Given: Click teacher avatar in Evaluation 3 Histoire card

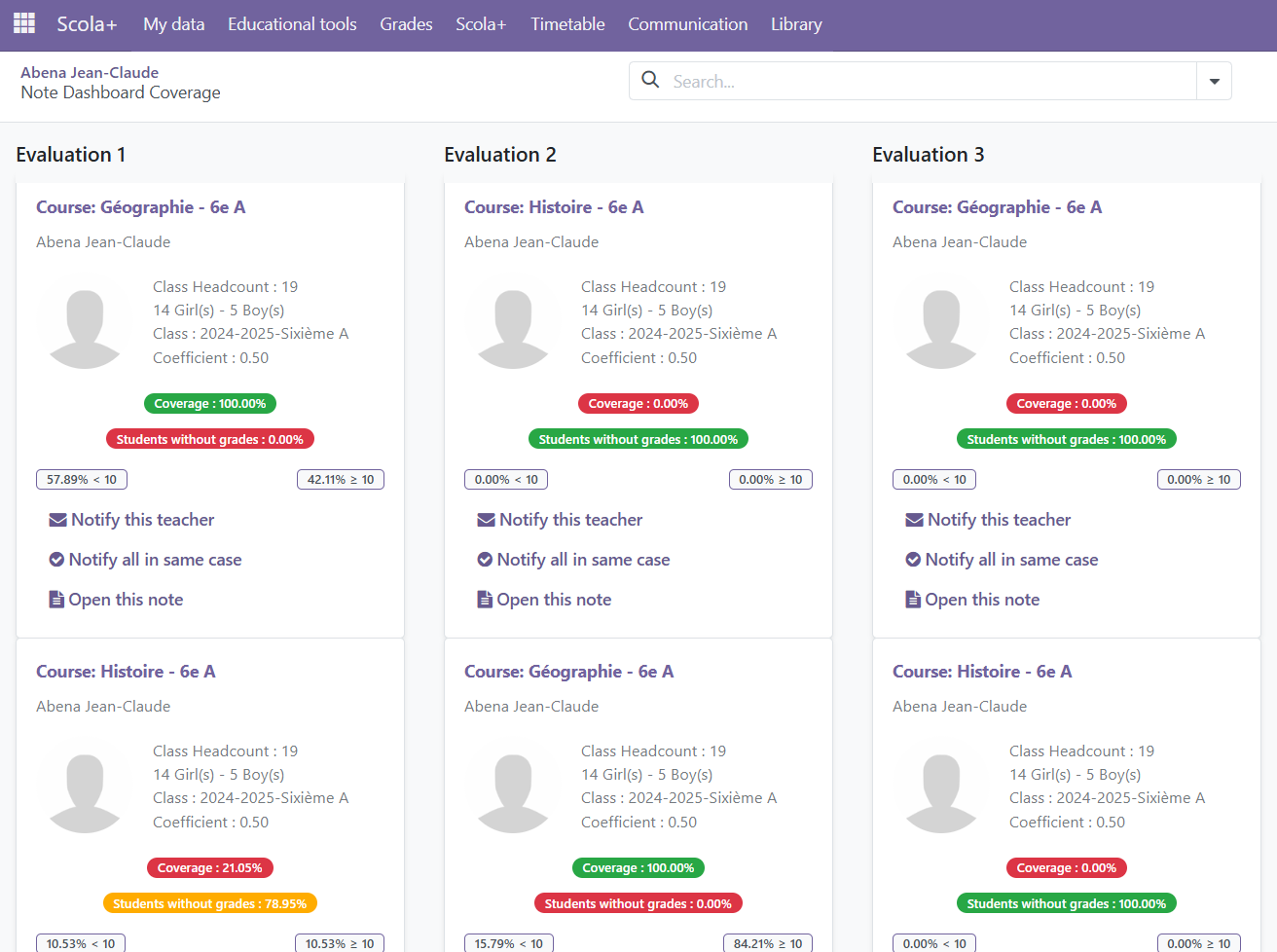Looking at the screenshot, I should 941,787.
